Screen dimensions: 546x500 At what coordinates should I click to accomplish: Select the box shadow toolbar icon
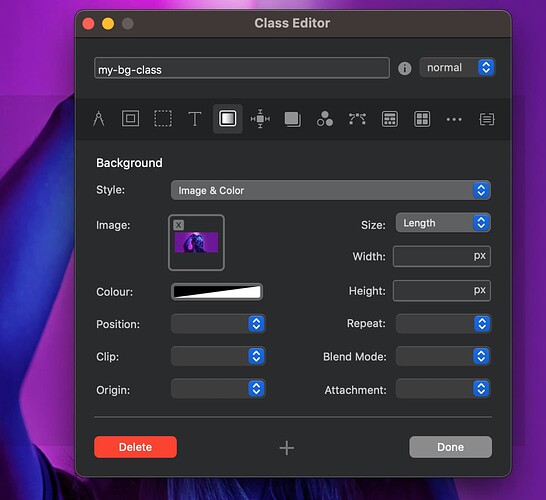tap(292, 119)
